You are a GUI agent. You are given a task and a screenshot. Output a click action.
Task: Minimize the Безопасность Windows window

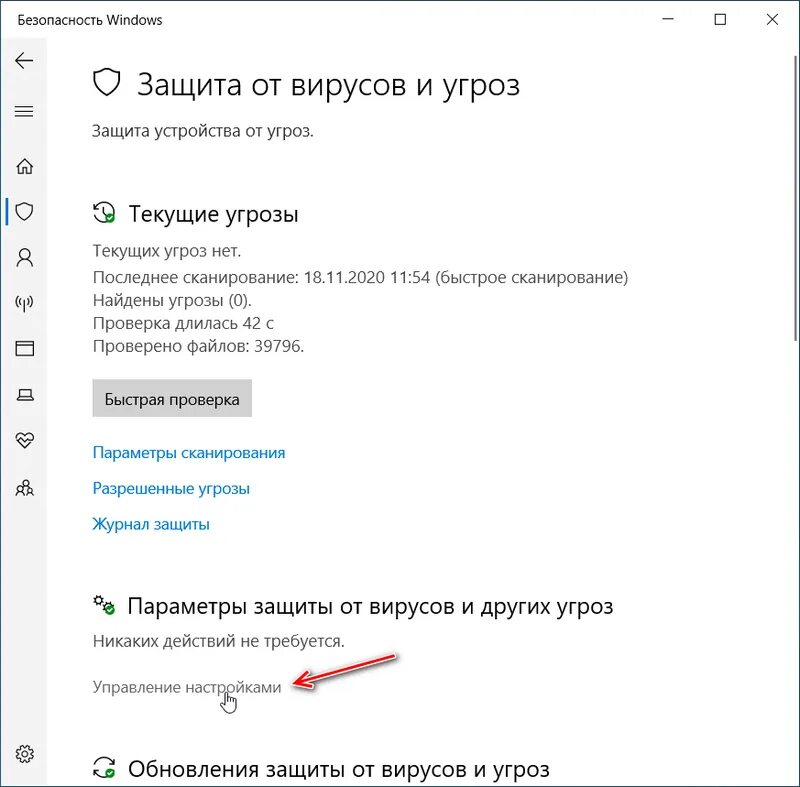[668, 19]
